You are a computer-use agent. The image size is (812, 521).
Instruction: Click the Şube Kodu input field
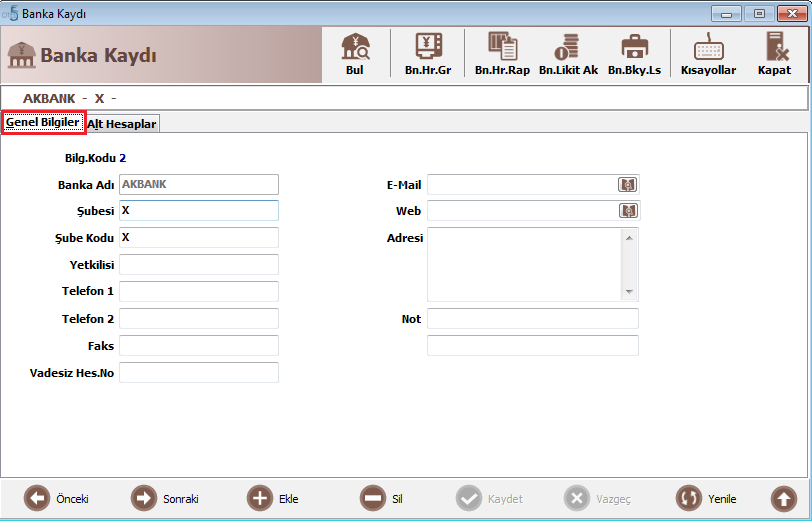click(199, 237)
